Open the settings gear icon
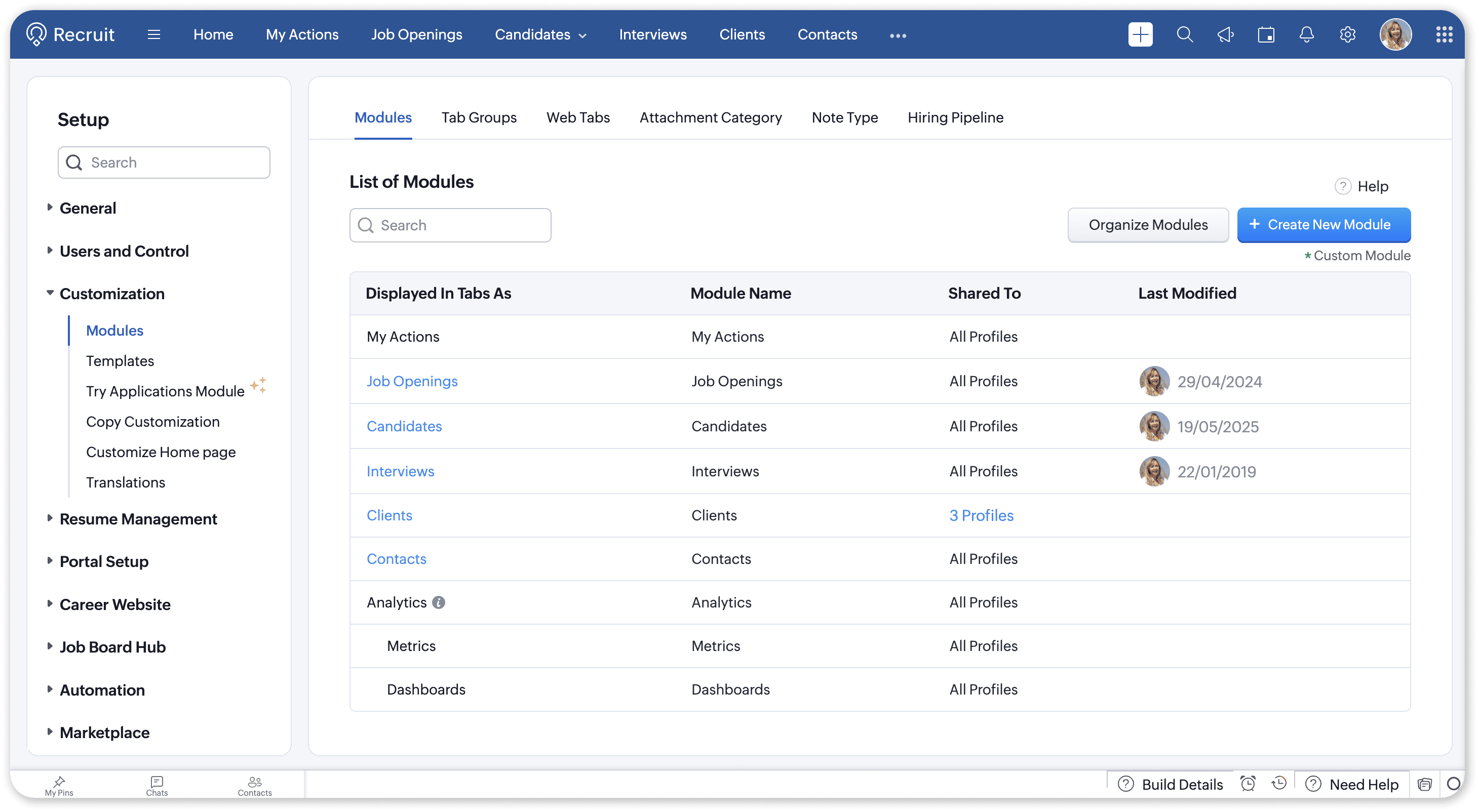This screenshot has width=1479, height=812. [x=1347, y=34]
